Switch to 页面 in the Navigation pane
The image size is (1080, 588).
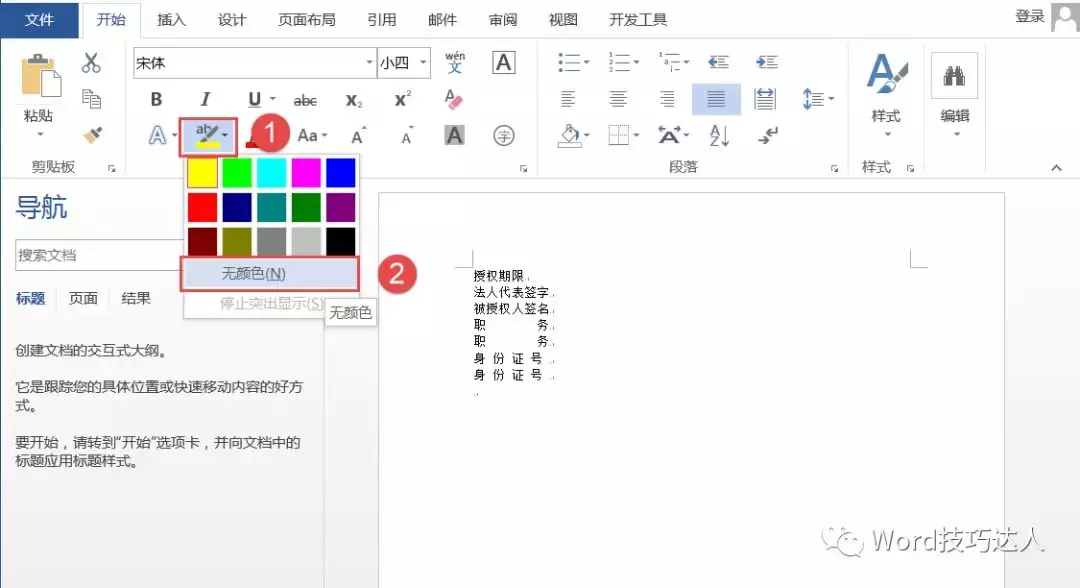[84, 297]
